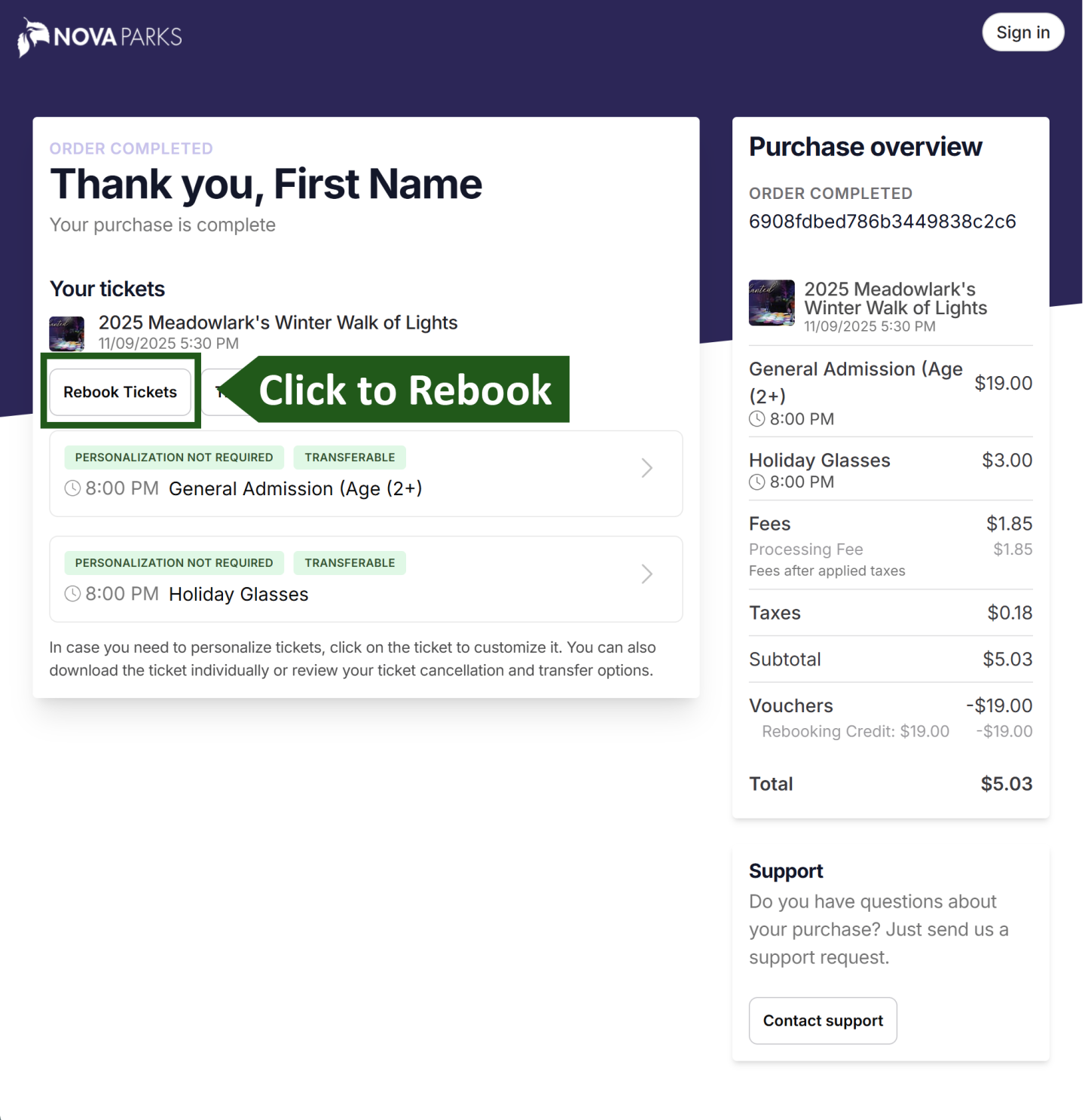The height and width of the screenshot is (1120, 1085).
Task: Click the clock icon under Holiday Glasses in overview
Action: click(x=756, y=482)
